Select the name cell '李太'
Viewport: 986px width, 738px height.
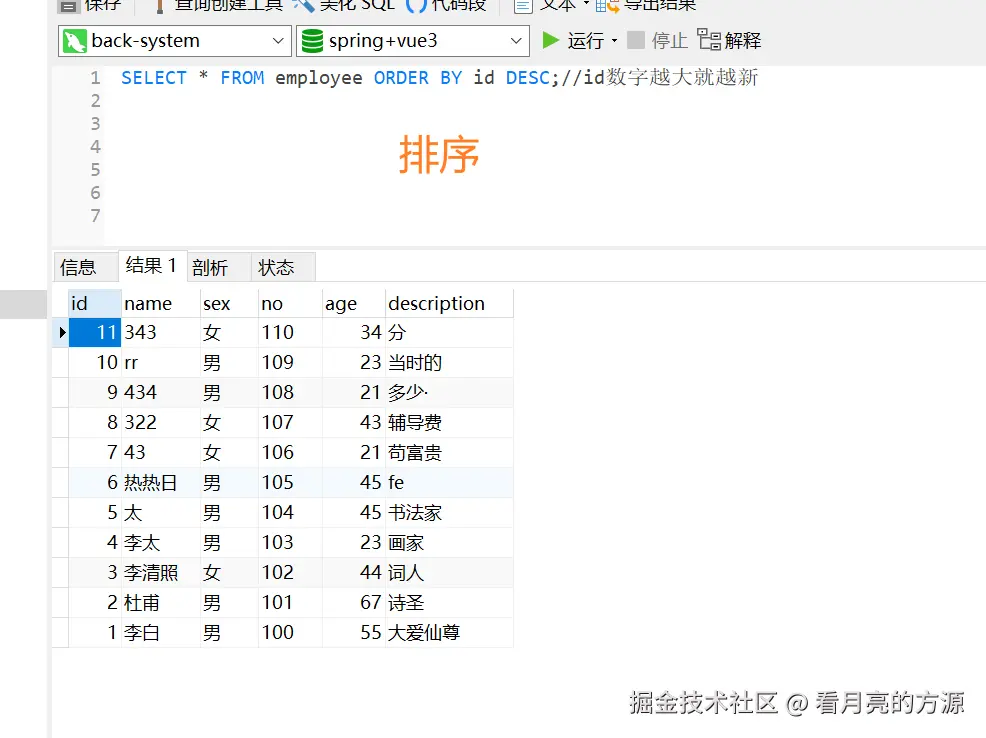[x=160, y=542]
